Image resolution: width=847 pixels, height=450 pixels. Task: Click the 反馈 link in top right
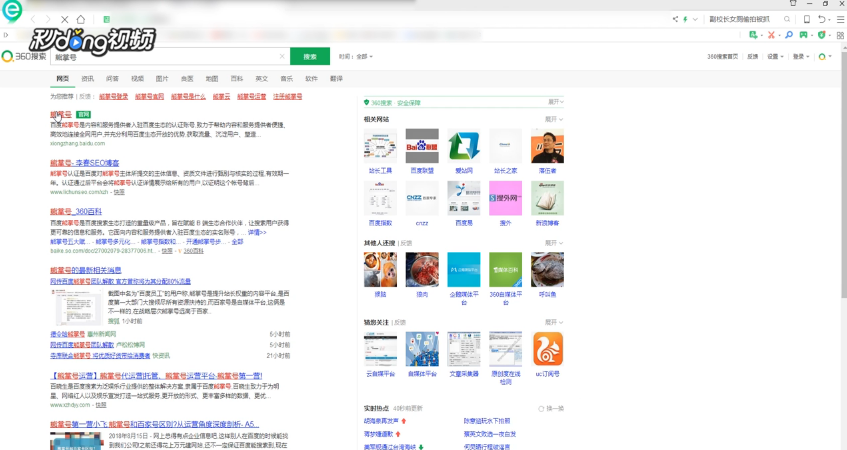[752, 56]
